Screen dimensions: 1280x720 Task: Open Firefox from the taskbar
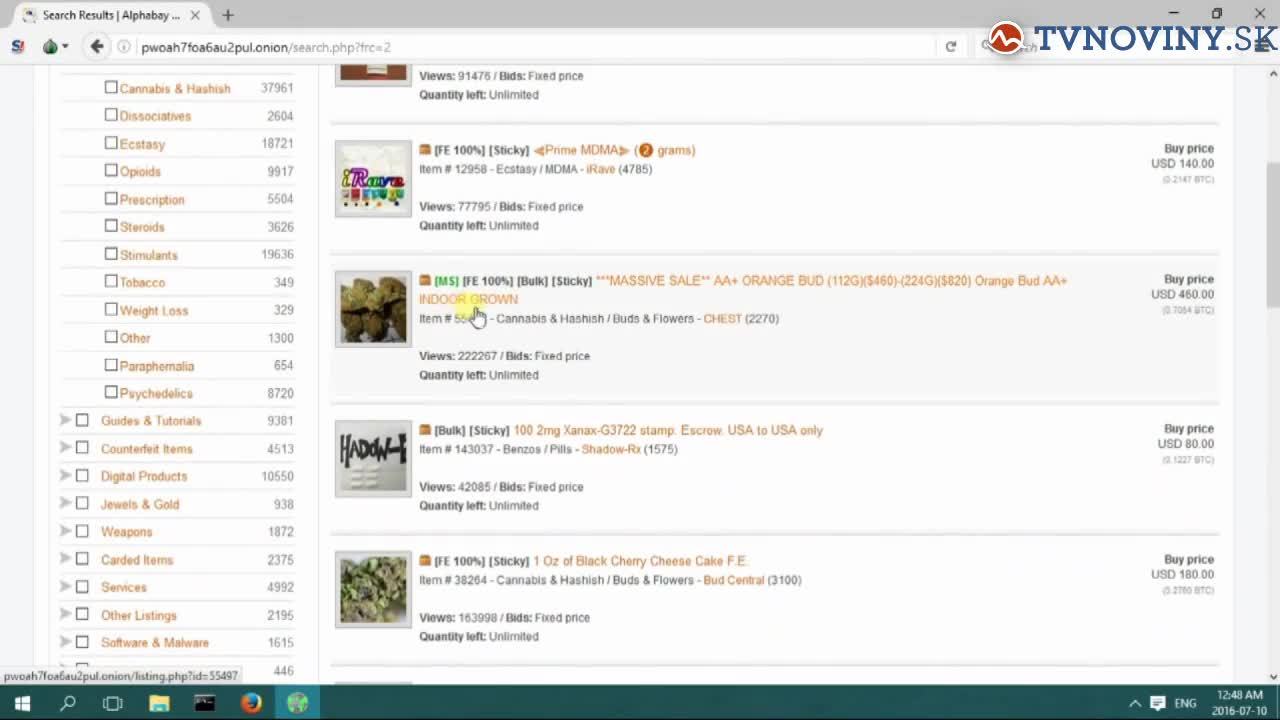coord(251,703)
